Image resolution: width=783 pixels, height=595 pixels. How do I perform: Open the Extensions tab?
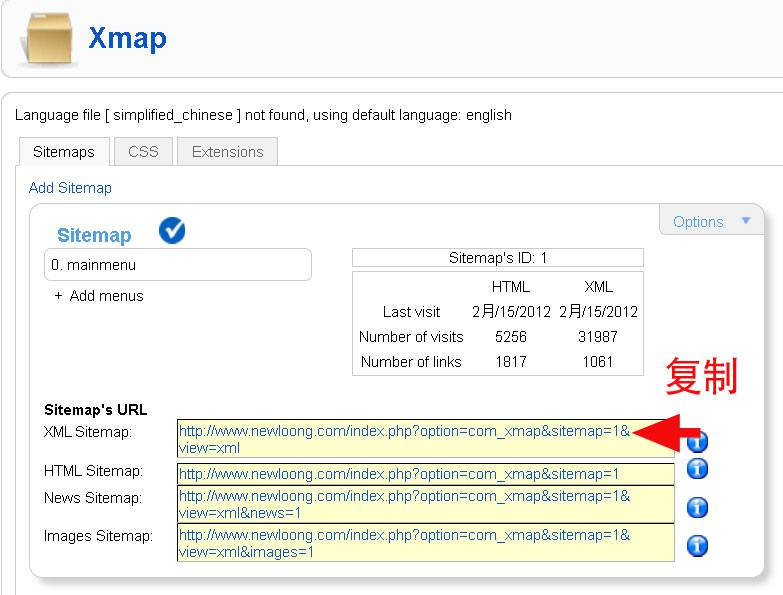click(x=227, y=152)
